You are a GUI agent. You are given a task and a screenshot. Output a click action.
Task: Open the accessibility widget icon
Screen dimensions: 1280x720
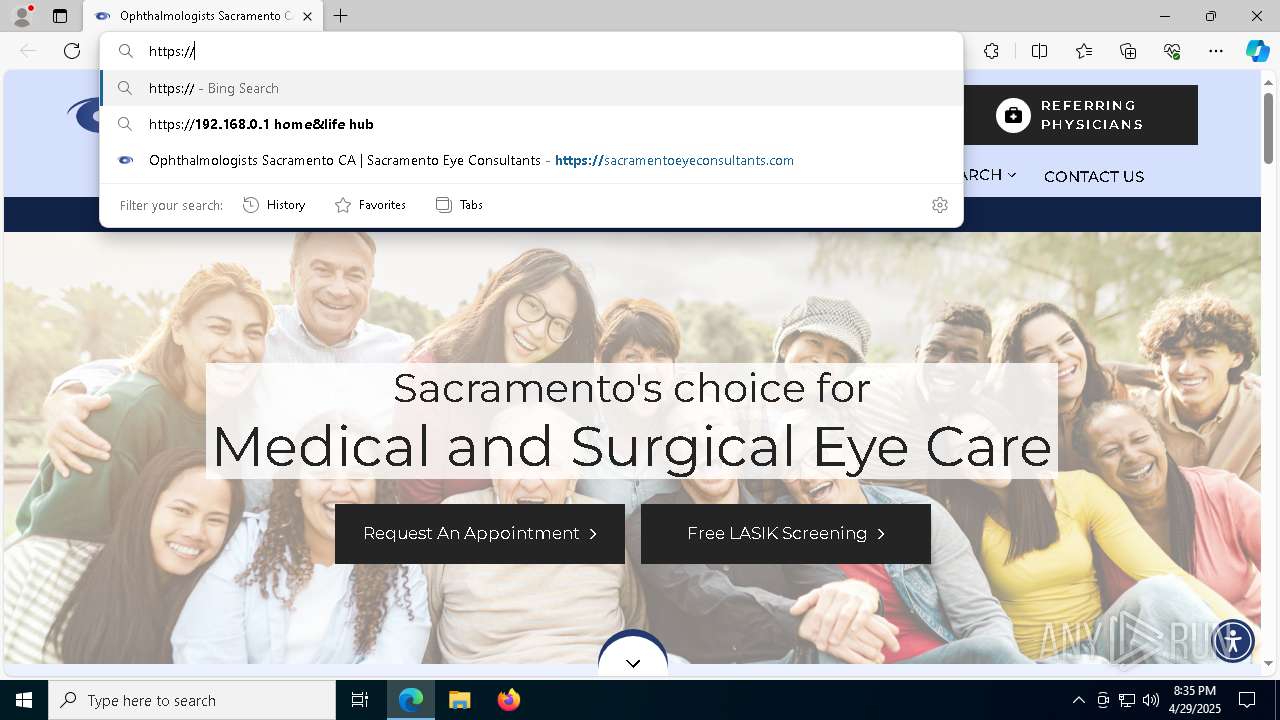[1232, 640]
